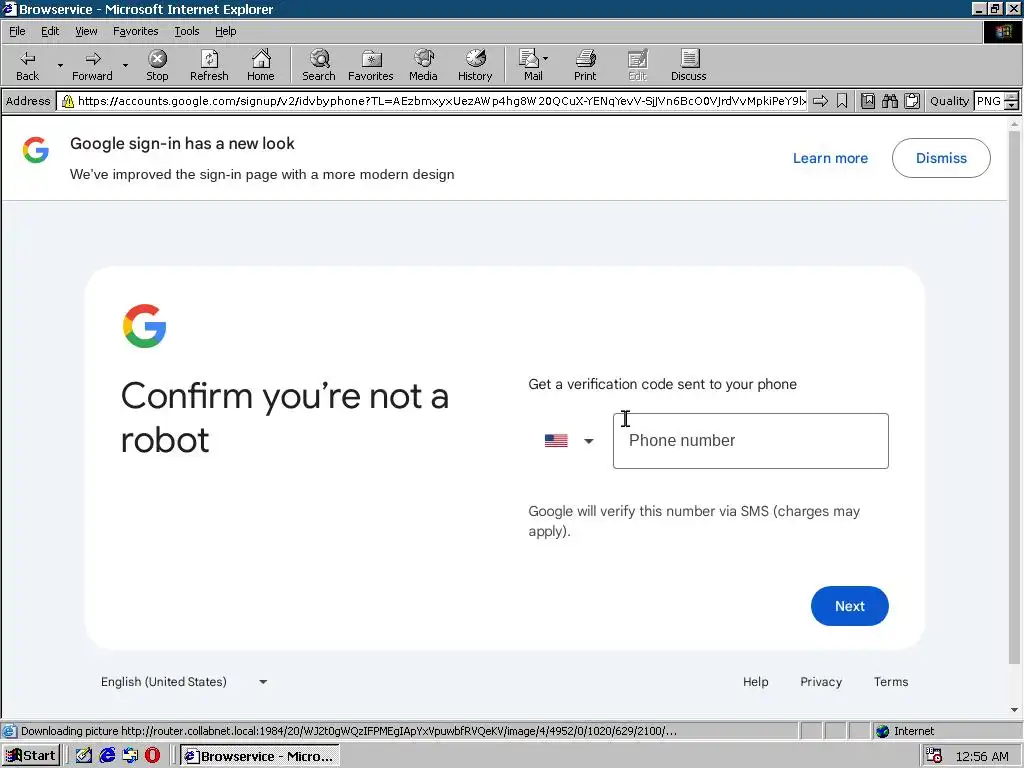Click the Quality PNG value field
The width and height of the screenshot is (1024, 768).
pos(989,101)
